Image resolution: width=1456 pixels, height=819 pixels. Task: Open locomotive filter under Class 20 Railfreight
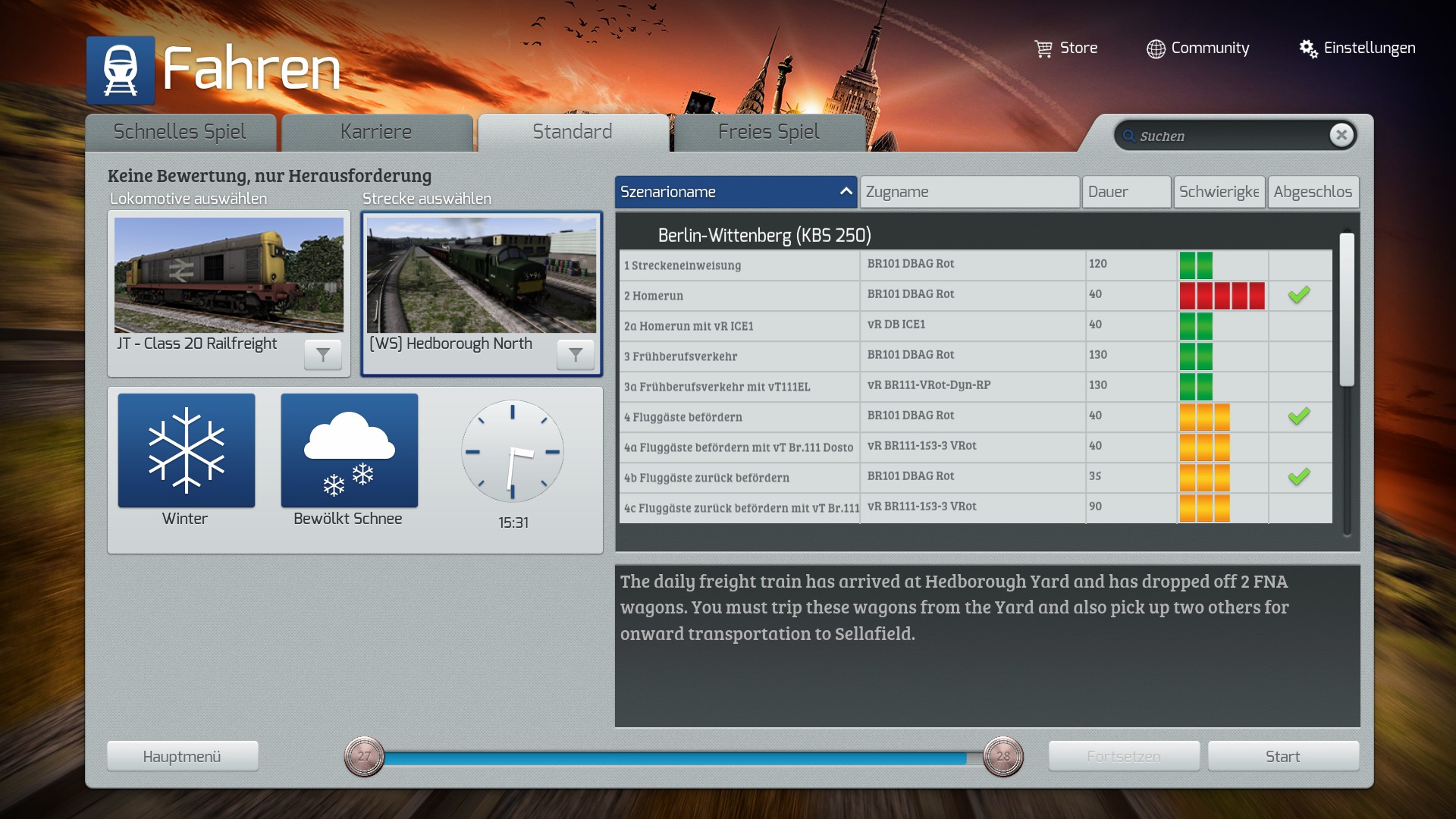coord(323,354)
